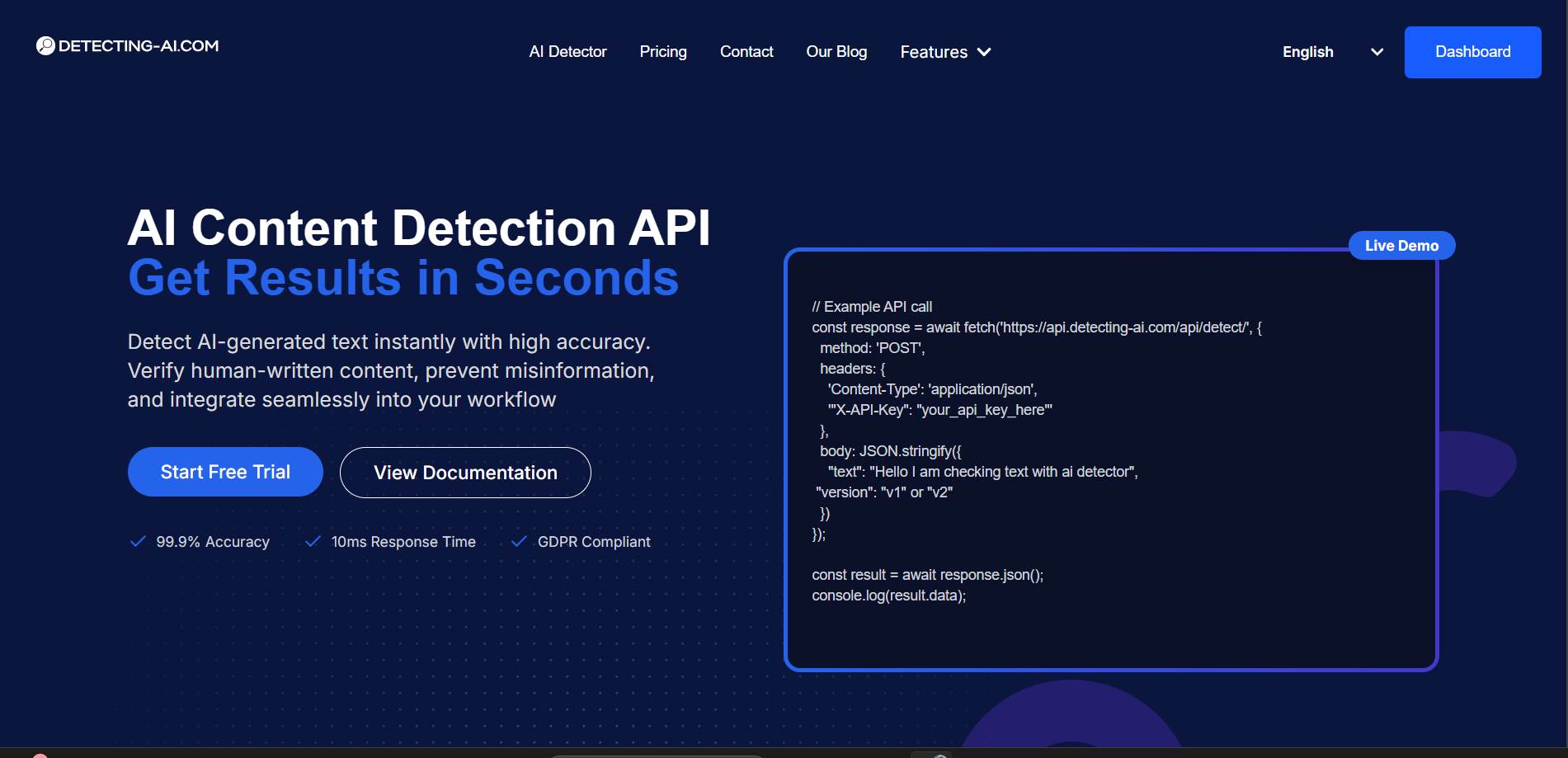Click the magnifier icon beside the site name
The width and height of the screenshot is (1568, 758).
pos(44,45)
